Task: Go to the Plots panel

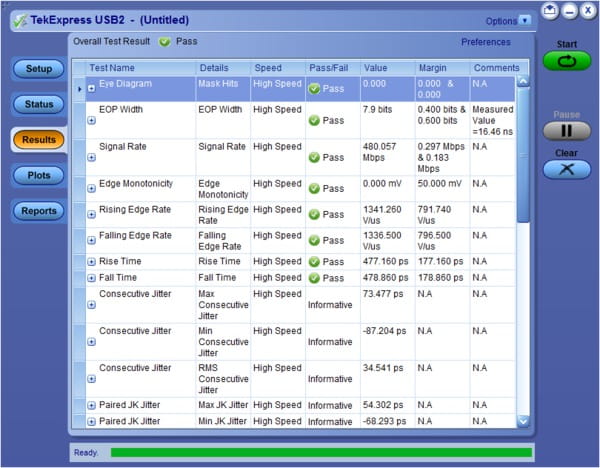Action: point(39,175)
